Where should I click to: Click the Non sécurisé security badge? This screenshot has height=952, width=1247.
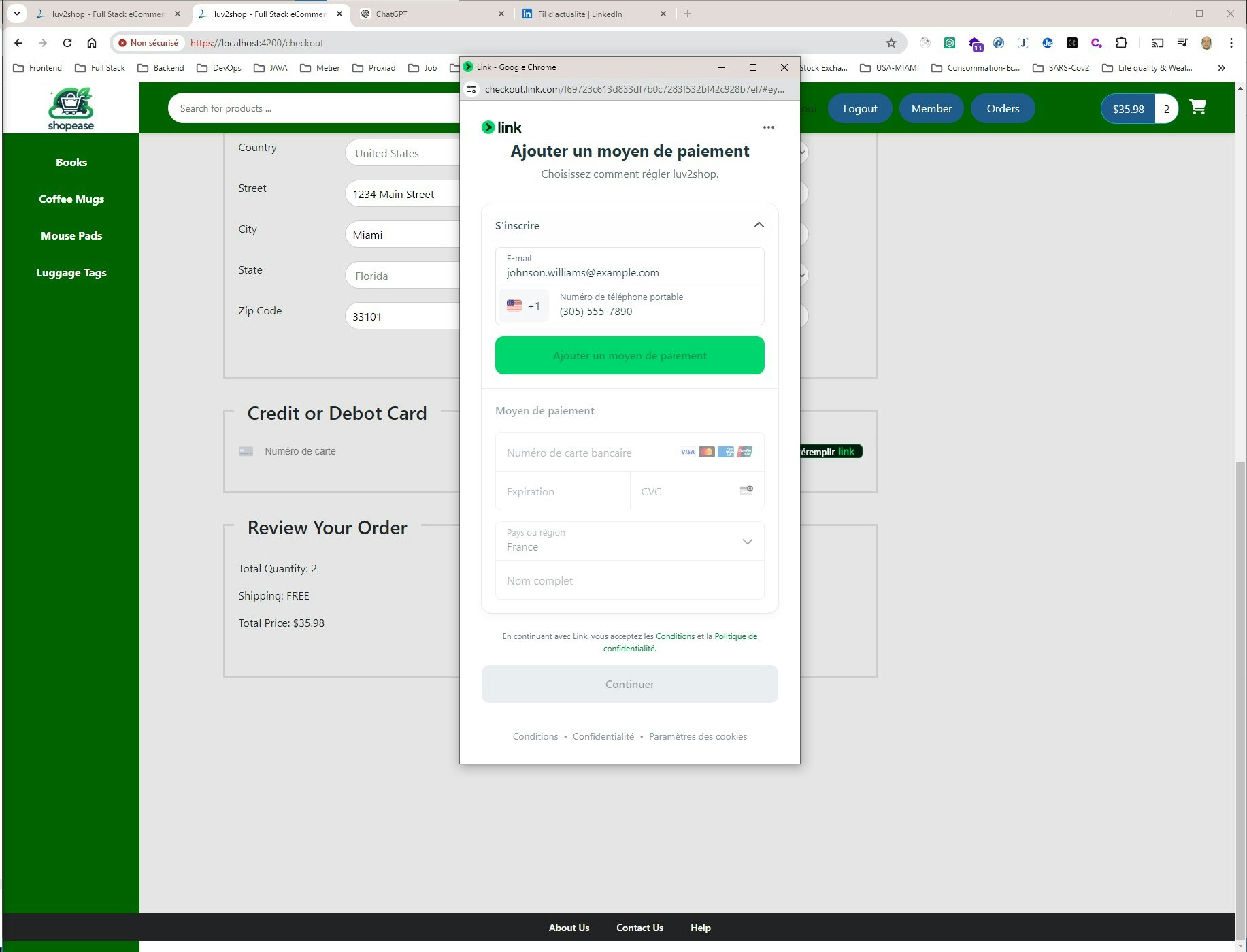[148, 43]
